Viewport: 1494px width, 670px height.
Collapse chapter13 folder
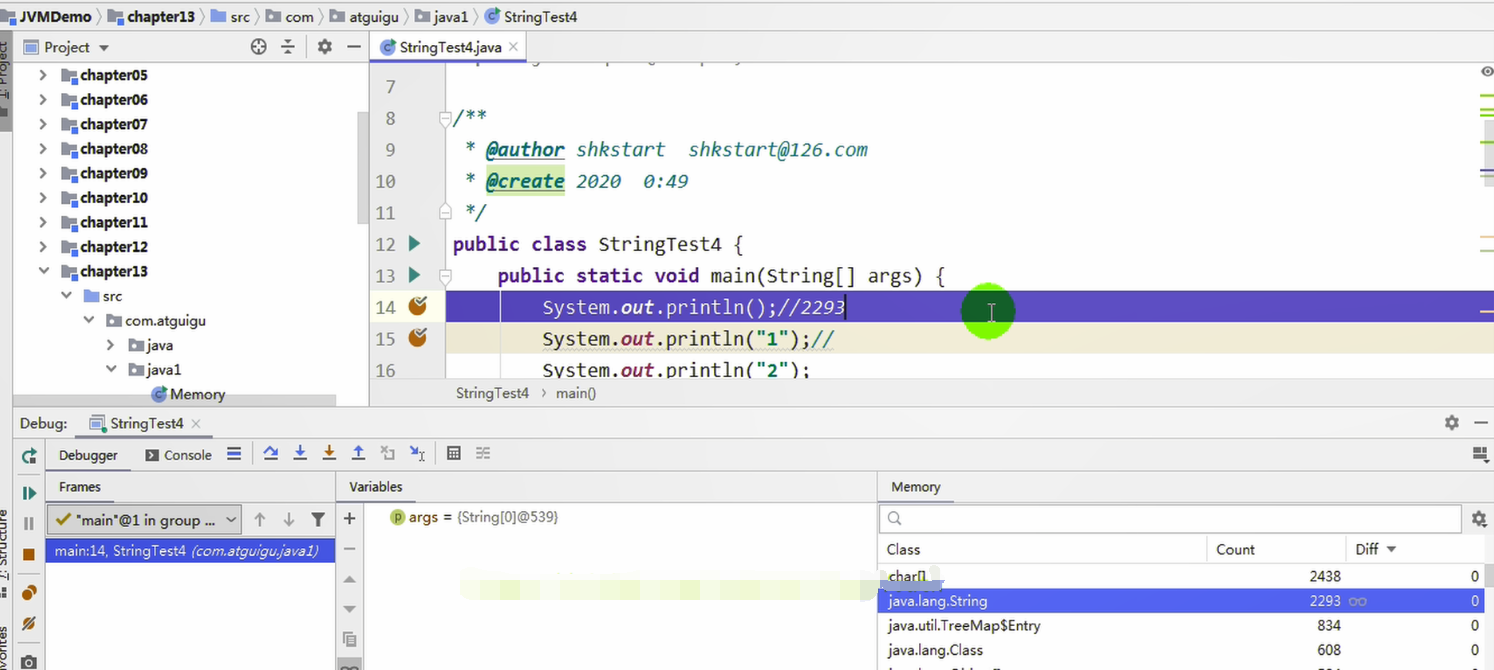pos(42,271)
